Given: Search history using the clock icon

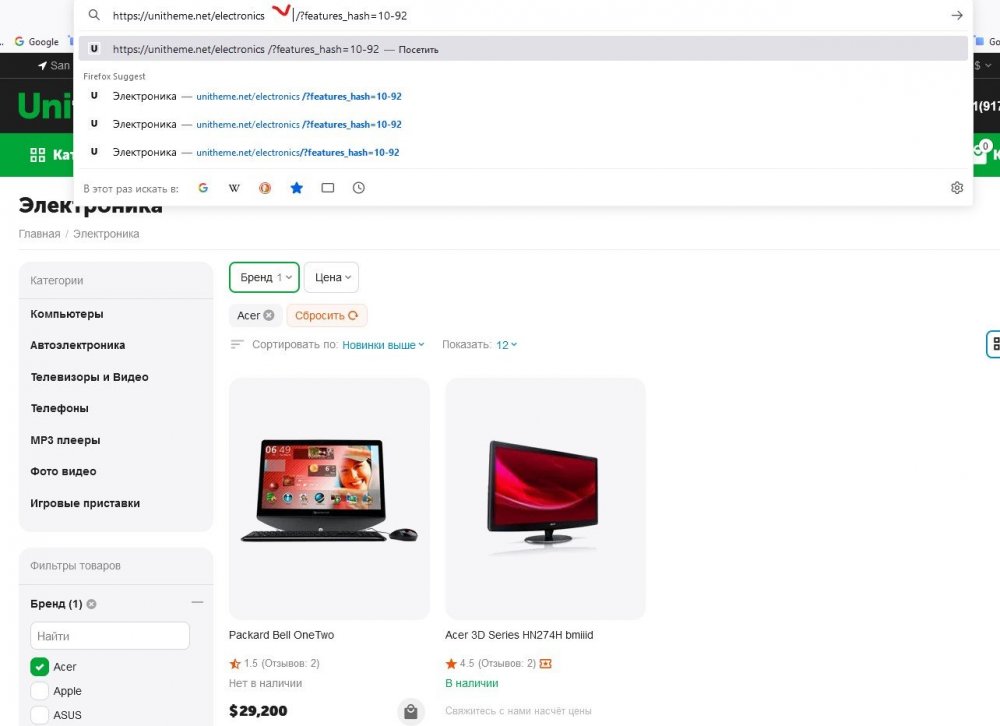Looking at the screenshot, I should (358, 188).
